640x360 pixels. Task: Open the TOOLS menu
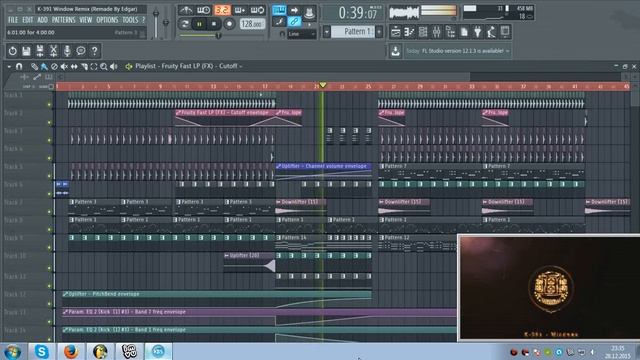(x=130, y=20)
